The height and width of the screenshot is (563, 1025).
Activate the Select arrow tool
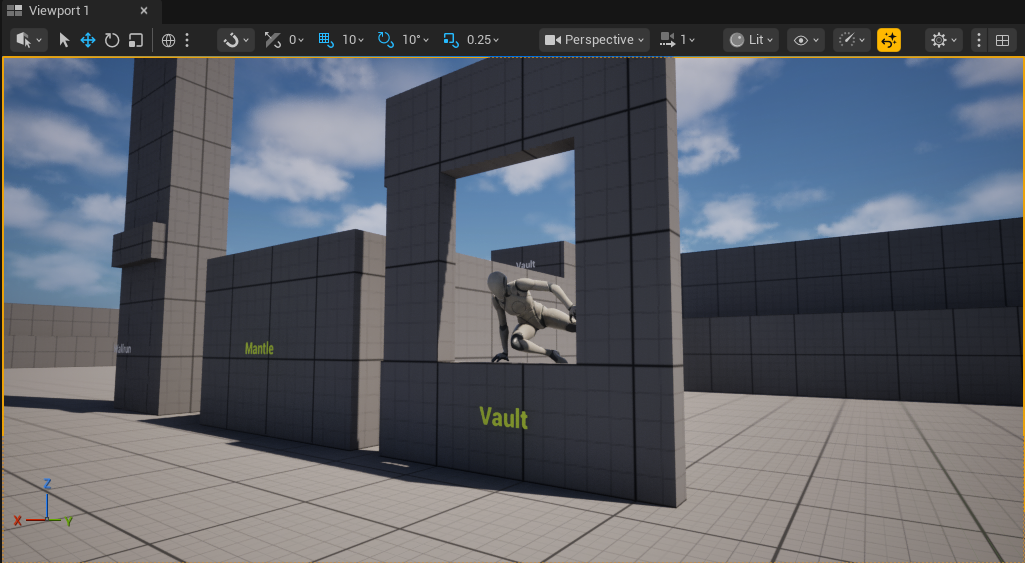click(64, 40)
